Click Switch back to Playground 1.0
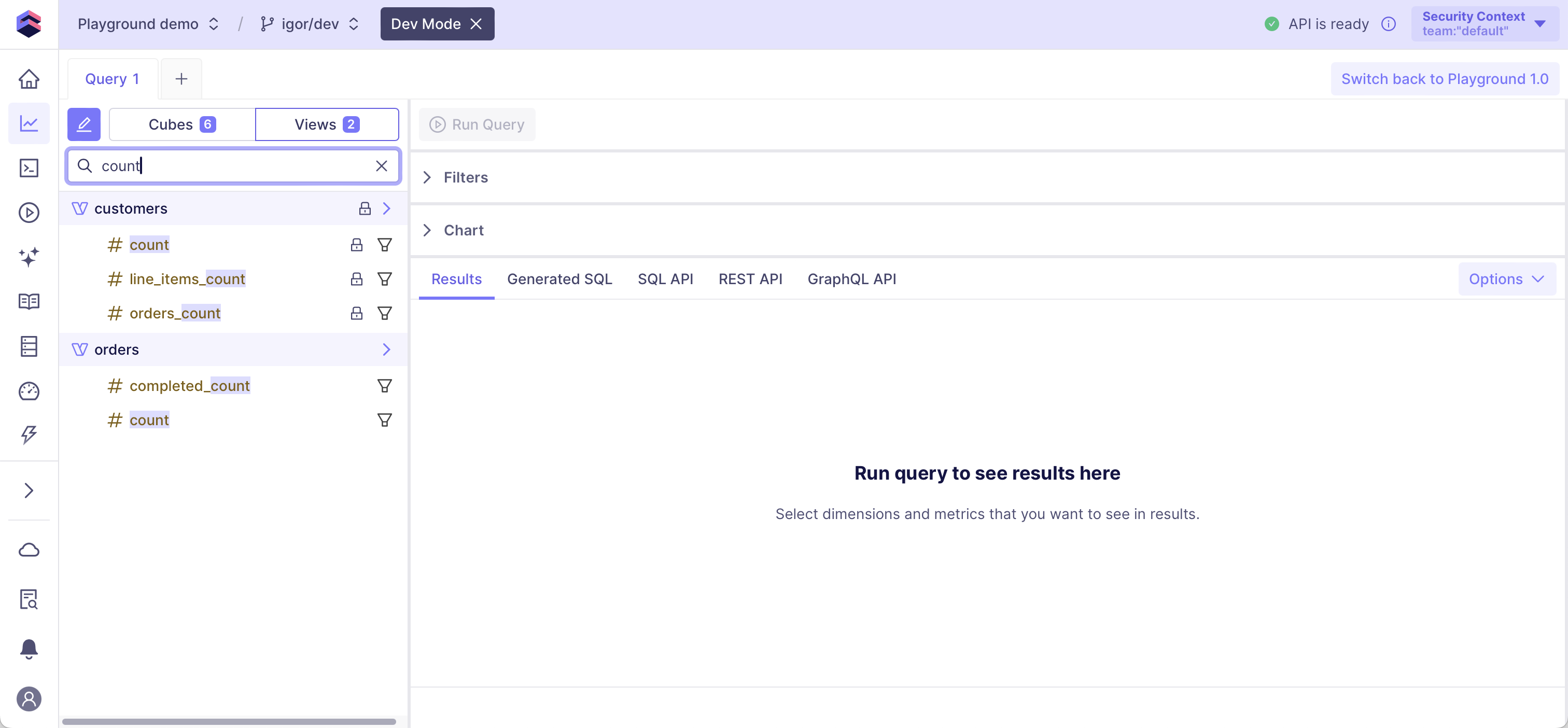 pos(1444,79)
